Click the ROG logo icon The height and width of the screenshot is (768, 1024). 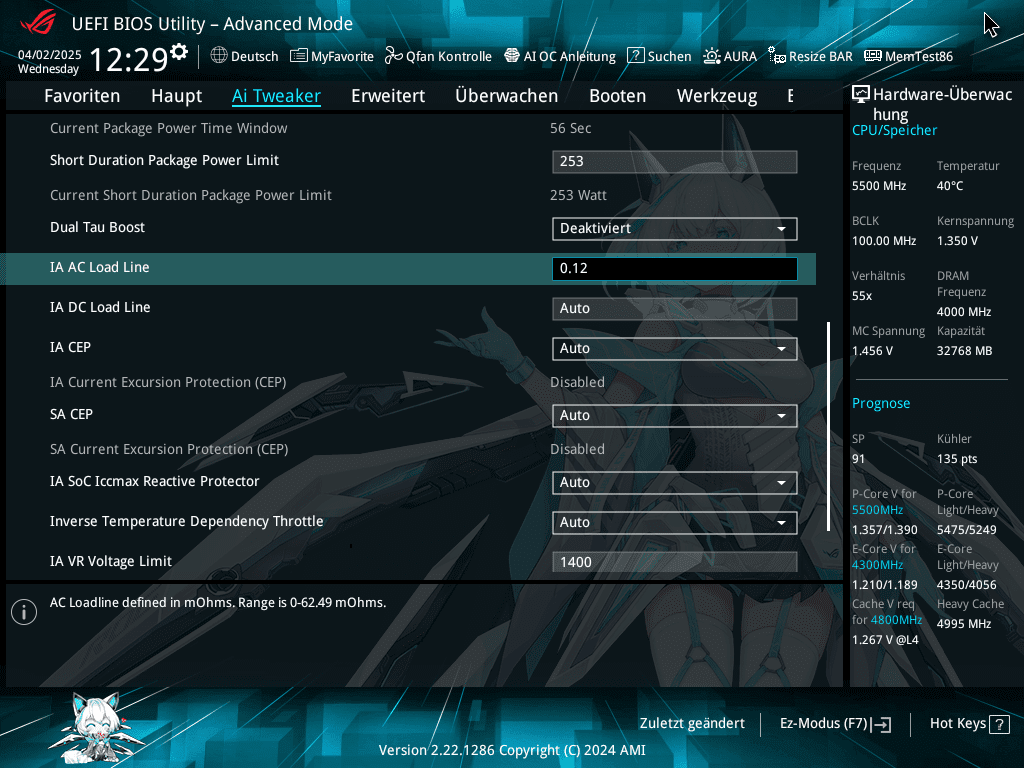(37, 23)
